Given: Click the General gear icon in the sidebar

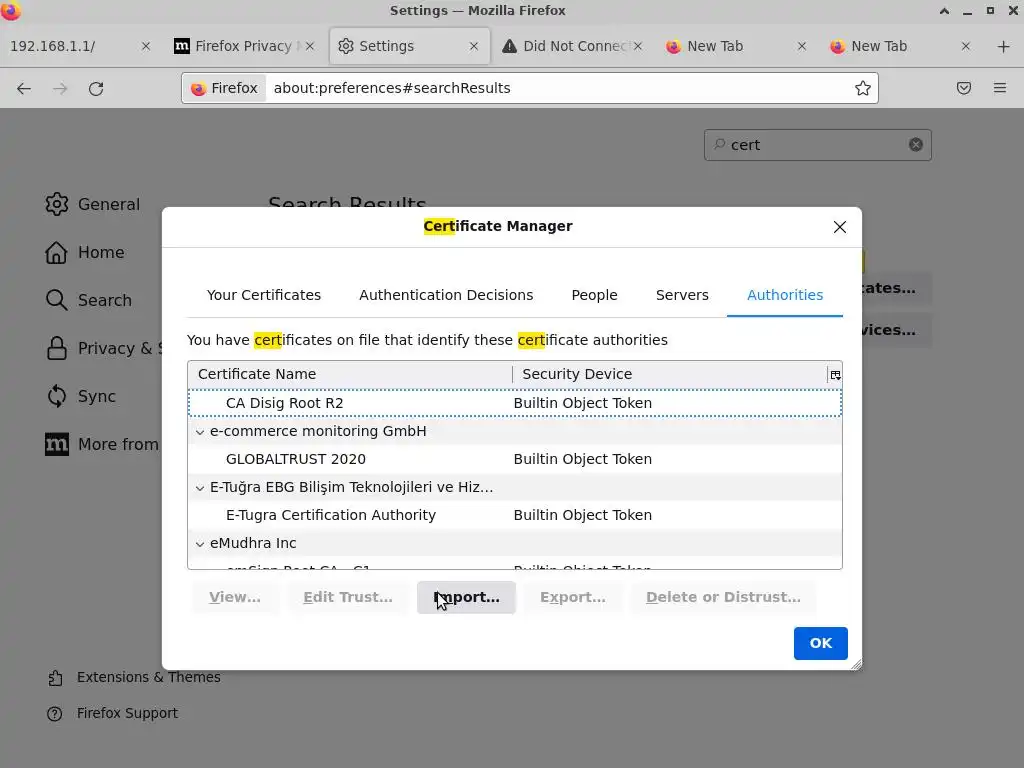Looking at the screenshot, I should (x=57, y=204).
